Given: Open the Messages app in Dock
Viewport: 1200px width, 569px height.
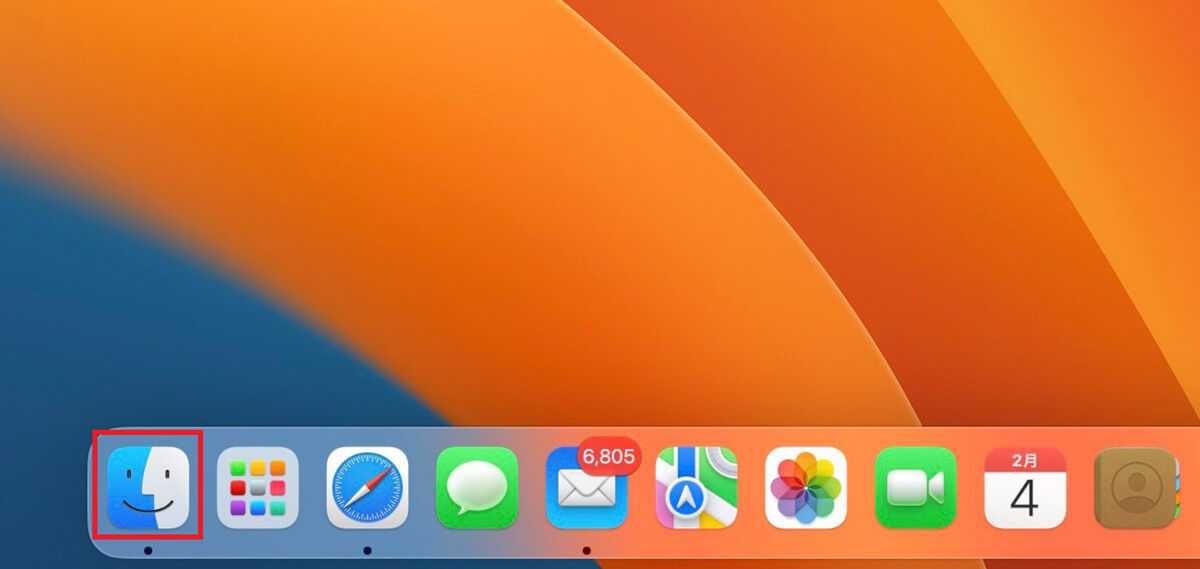Looking at the screenshot, I should pos(477,487).
